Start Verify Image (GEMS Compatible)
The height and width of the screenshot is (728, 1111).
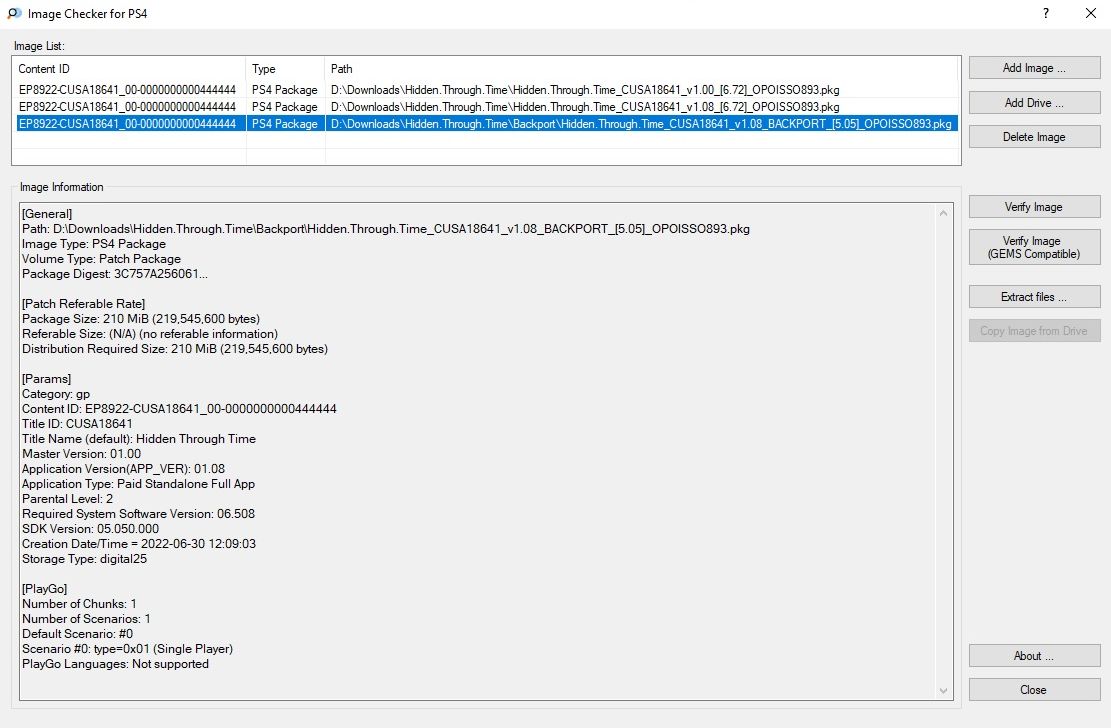pyautogui.click(x=1034, y=247)
